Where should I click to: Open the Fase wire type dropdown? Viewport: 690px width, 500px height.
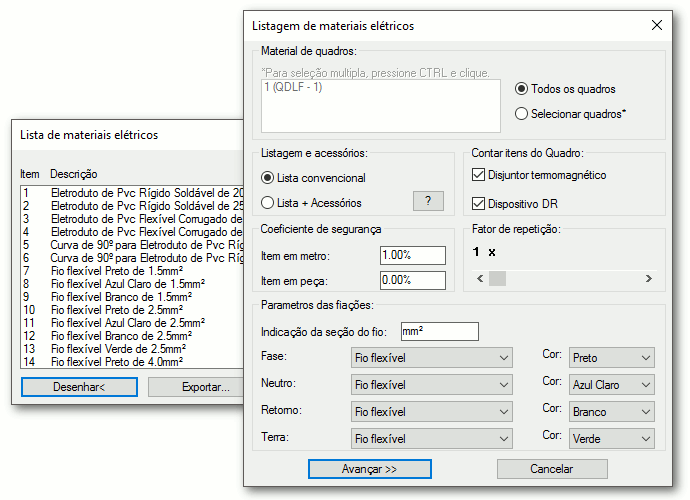[432, 358]
